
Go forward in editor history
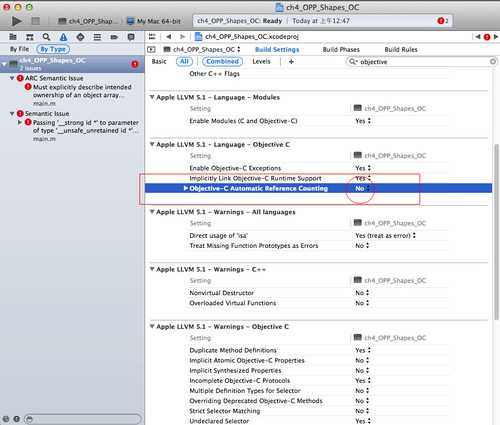(182, 37)
